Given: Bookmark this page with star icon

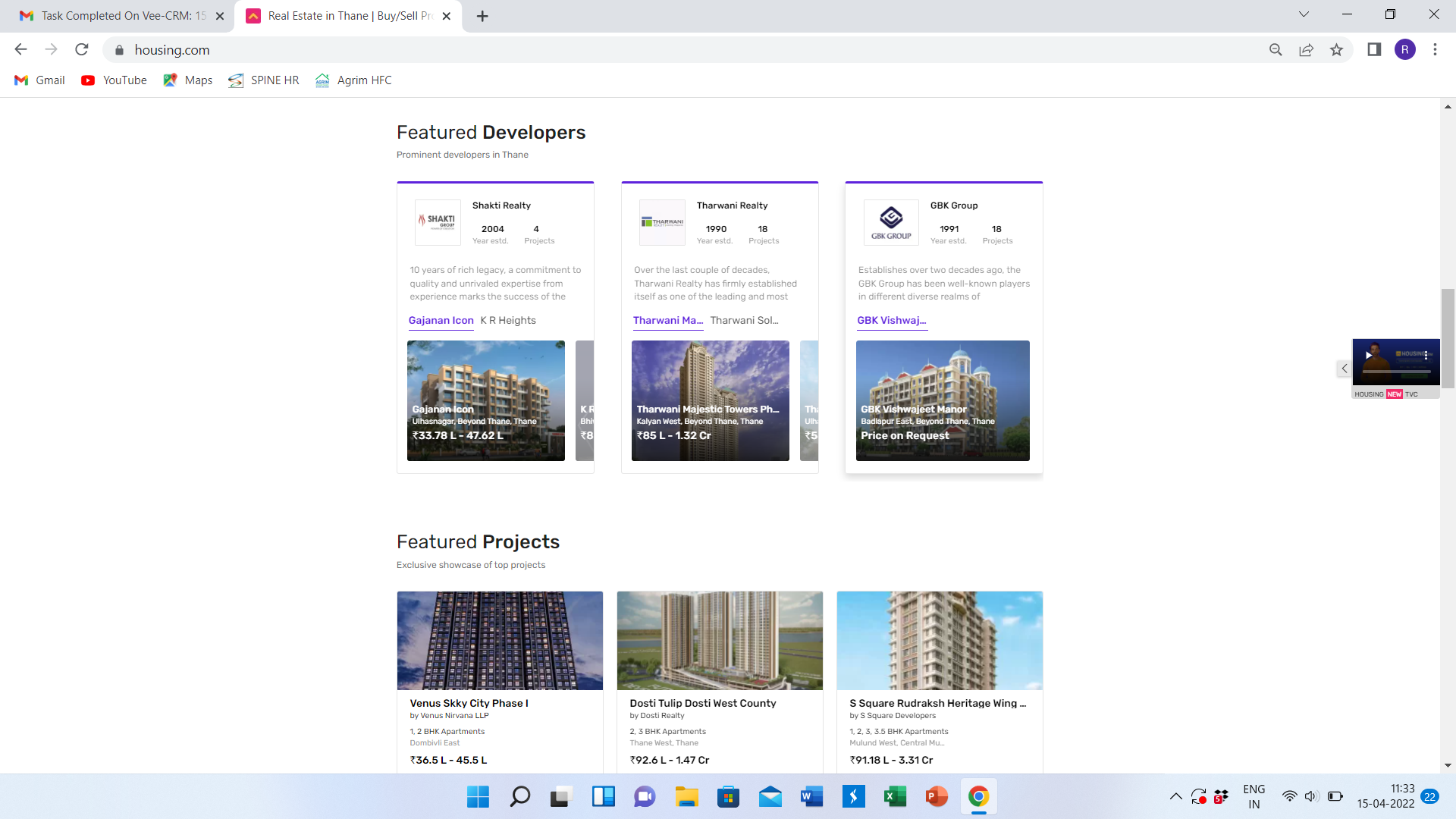Looking at the screenshot, I should click(1336, 50).
